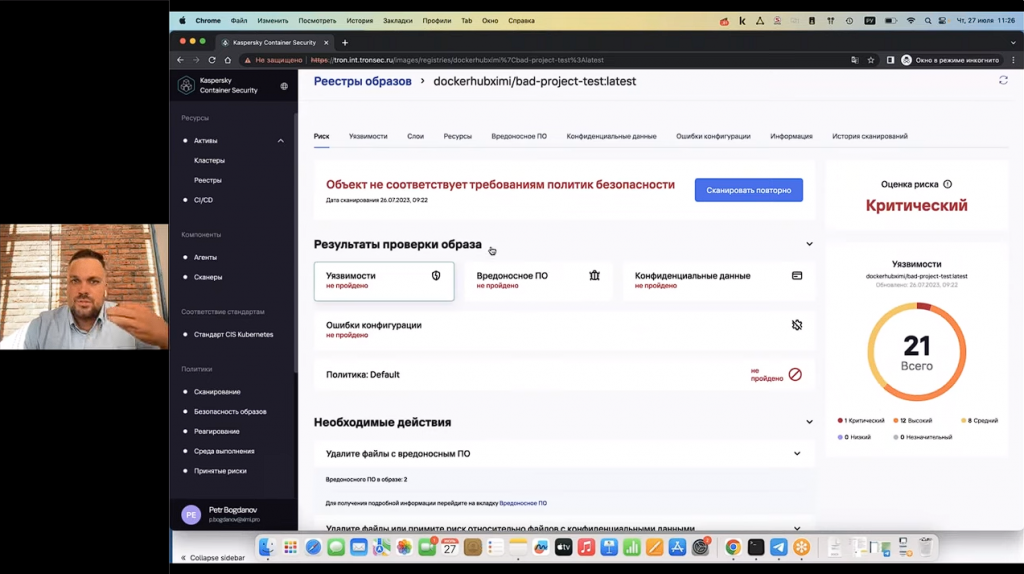
Task: Open Safari from the Dock
Action: tap(313, 547)
